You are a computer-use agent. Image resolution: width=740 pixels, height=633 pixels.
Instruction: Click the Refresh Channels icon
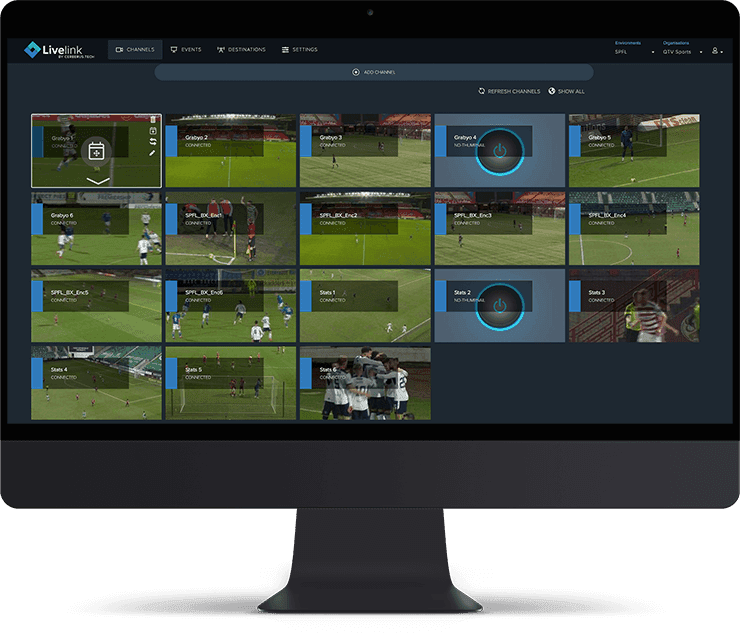click(x=481, y=91)
